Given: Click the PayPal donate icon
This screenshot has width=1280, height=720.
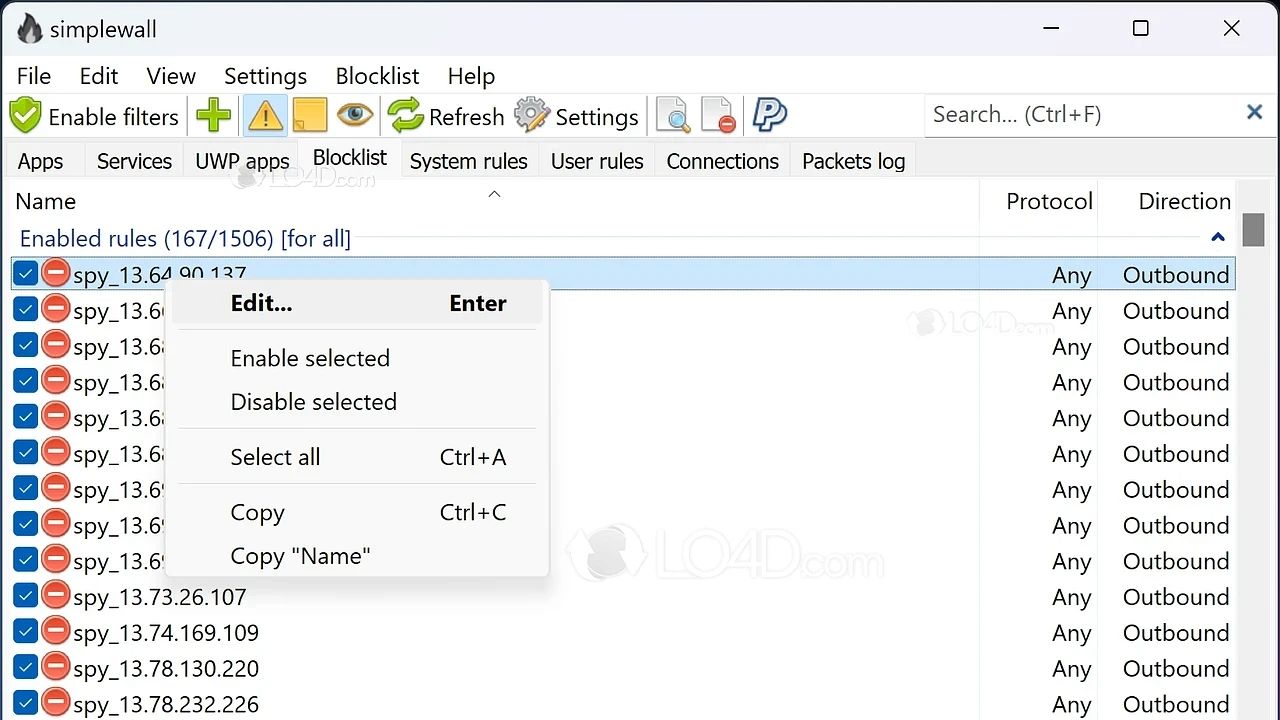Looking at the screenshot, I should pos(769,116).
